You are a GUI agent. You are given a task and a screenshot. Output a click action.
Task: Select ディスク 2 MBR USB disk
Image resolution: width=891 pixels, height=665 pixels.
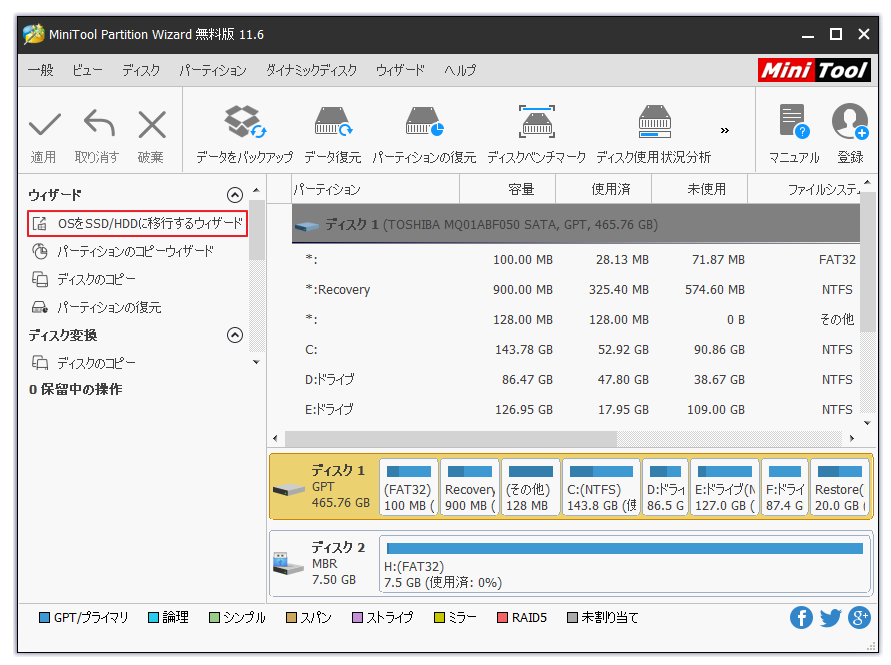tap(324, 563)
